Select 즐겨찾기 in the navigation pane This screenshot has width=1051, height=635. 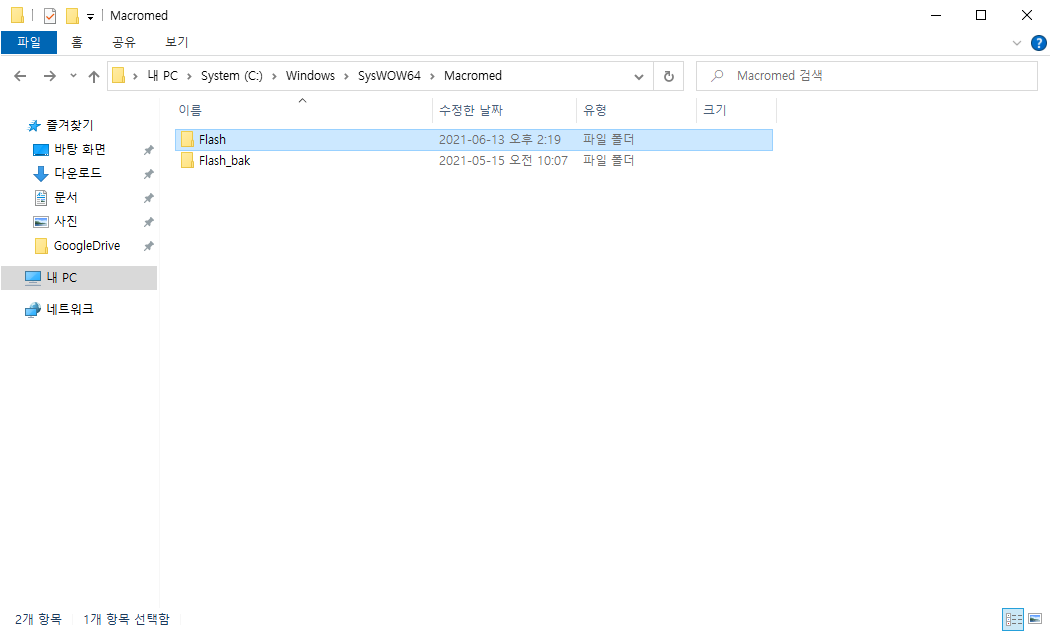pyautogui.click(x=70, y=125)
